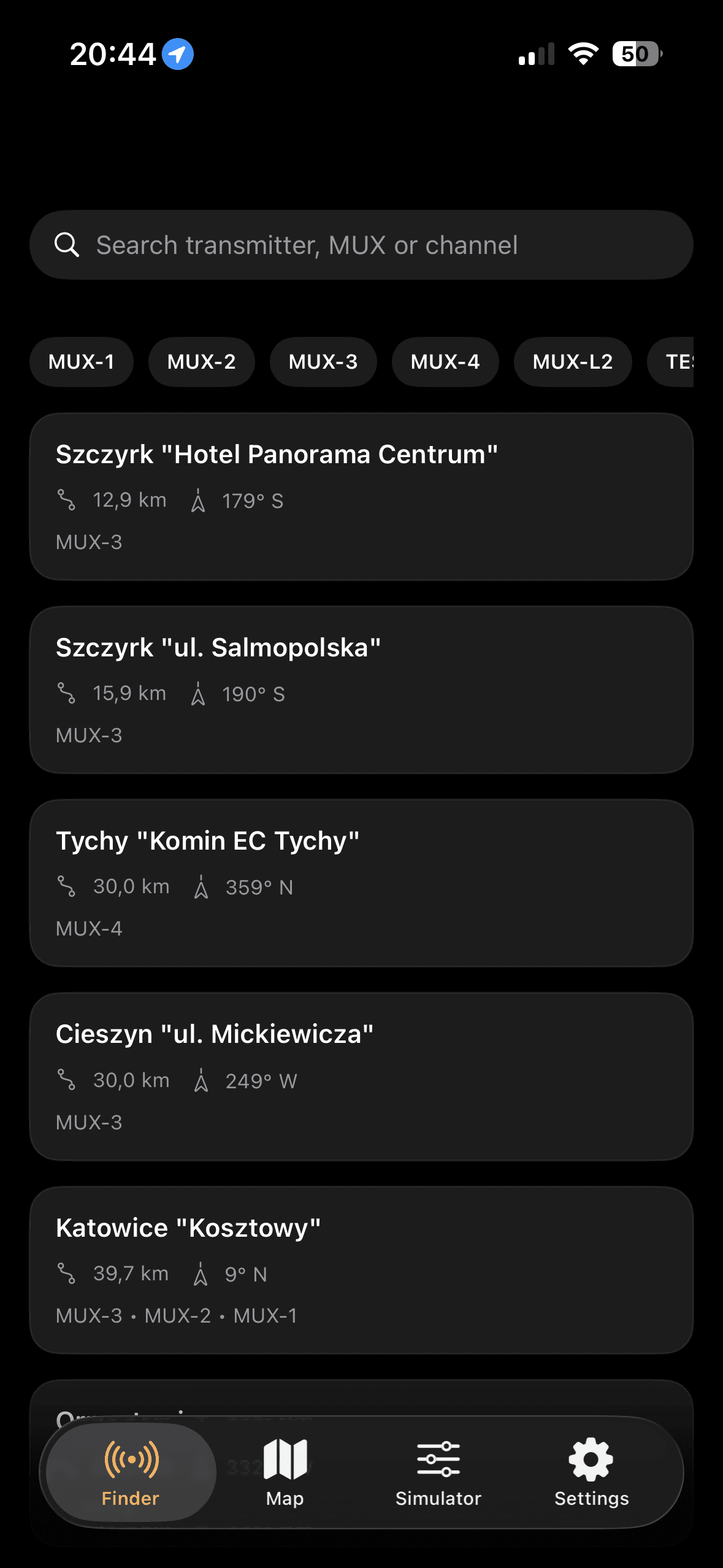The image size is (723, 1568).
Task: Tap the location arrow in status bar
Action: coord(178,54)
